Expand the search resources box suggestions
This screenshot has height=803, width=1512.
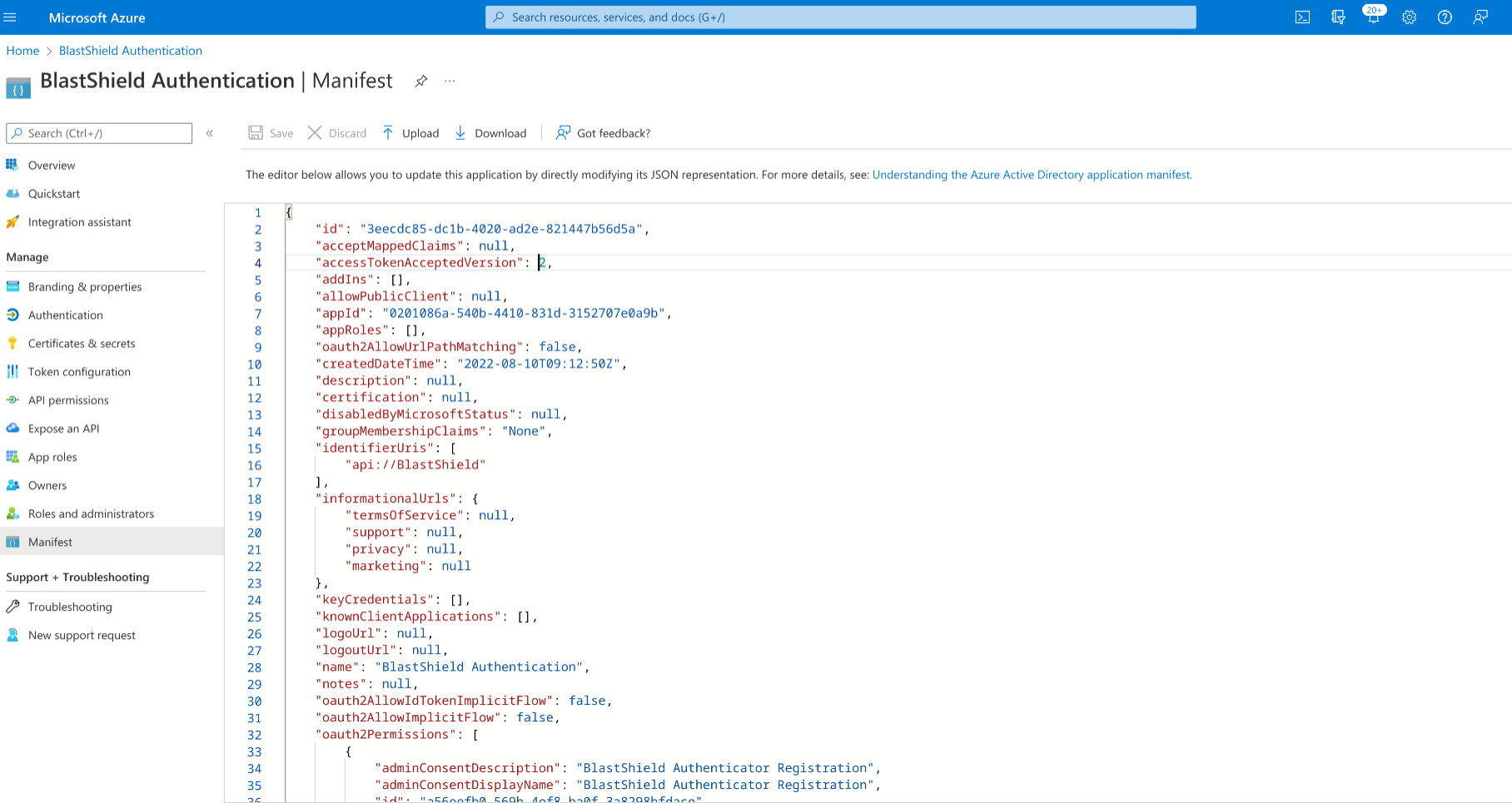(840, 17)
